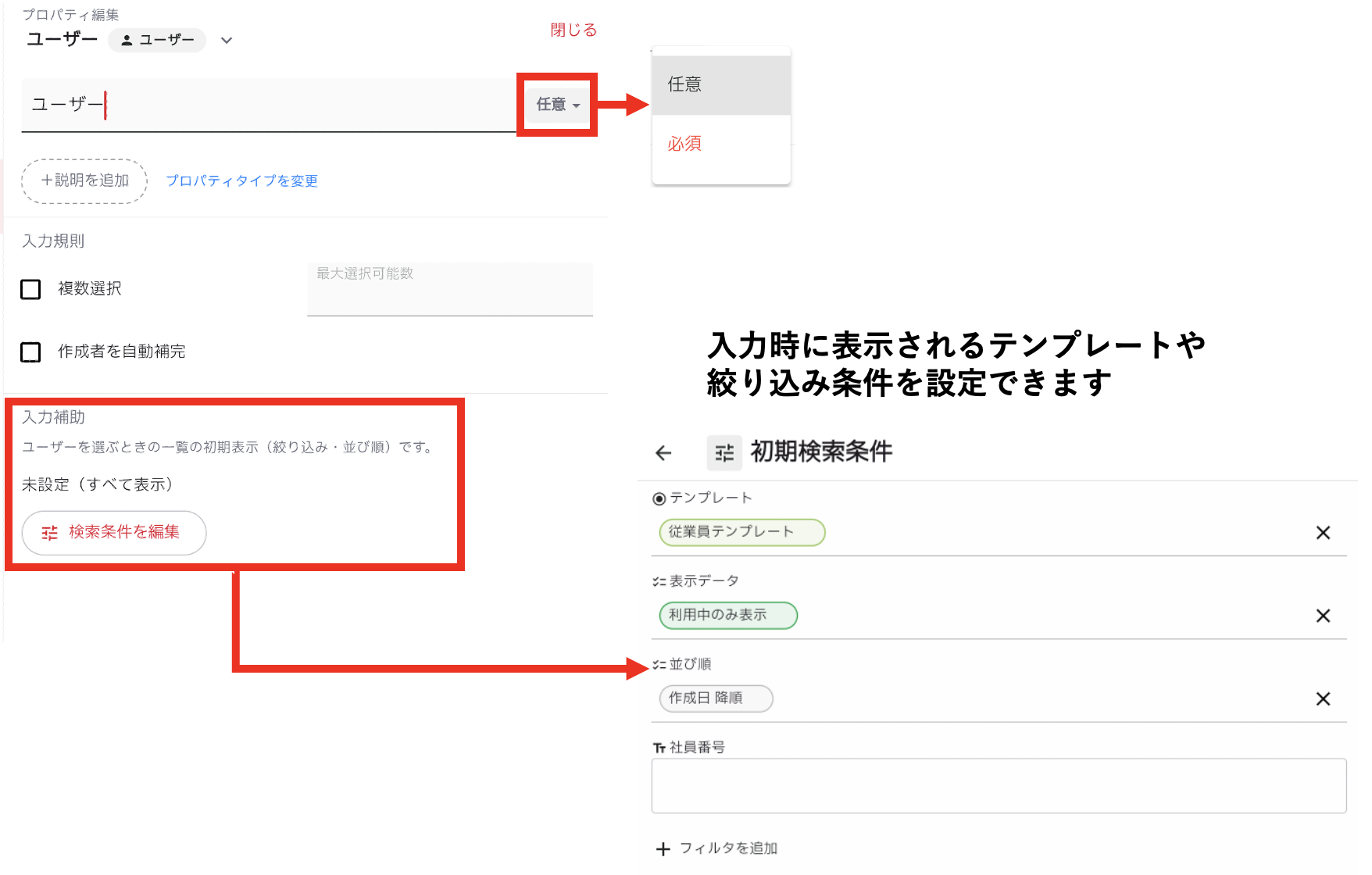
Task: Remove the 作成日 降順 sort with X
Action: (x=1323, y=698)
